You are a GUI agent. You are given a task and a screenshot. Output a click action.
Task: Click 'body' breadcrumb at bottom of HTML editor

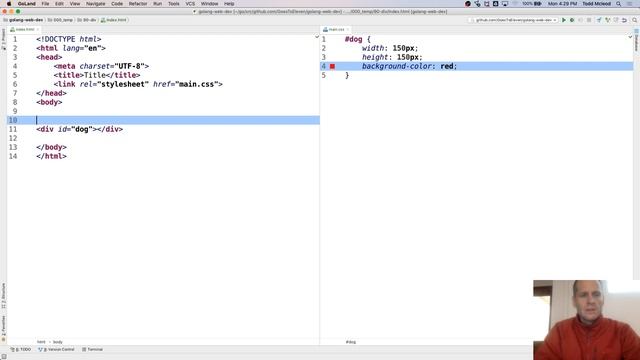[x=58, y=342]
